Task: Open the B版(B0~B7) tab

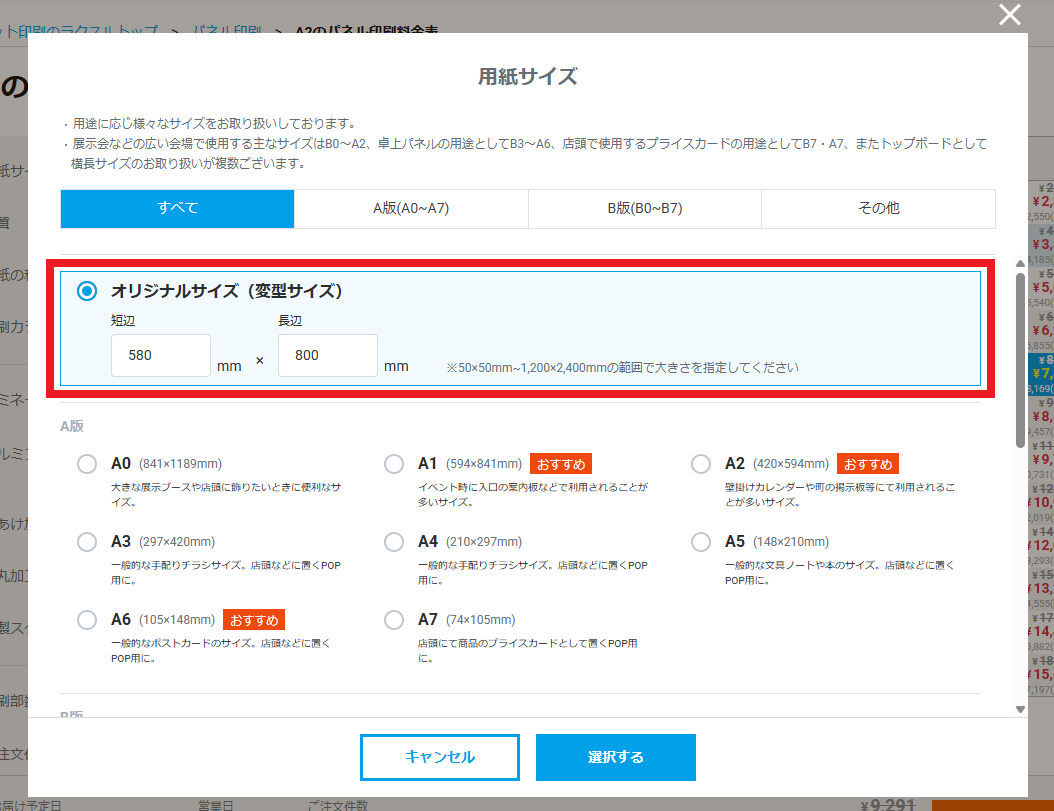Action: 644,208
